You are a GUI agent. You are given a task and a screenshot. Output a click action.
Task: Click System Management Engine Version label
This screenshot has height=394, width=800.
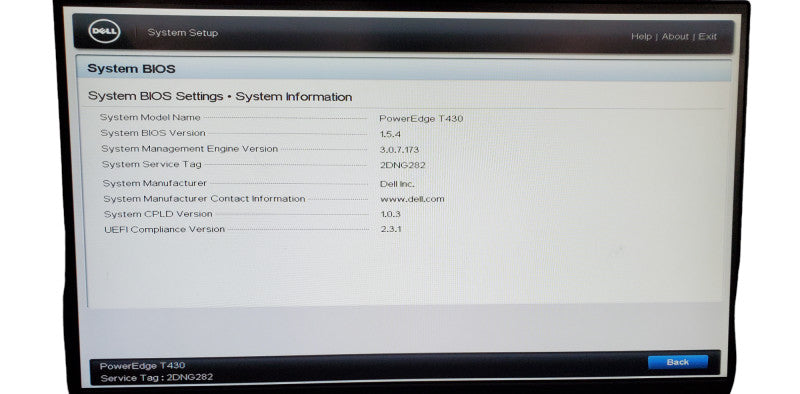click(x=190, y=149)
